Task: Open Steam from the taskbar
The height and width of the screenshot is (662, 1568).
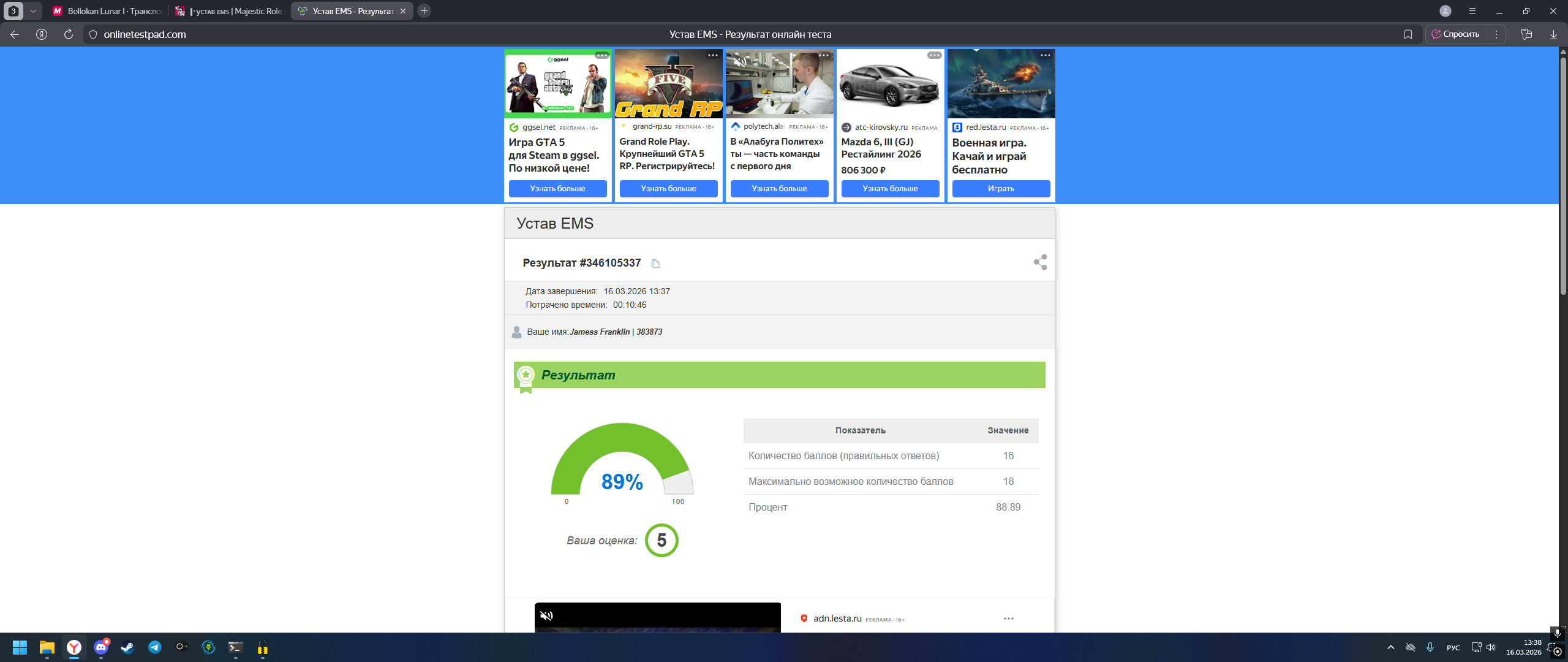Action: (127, 647)
